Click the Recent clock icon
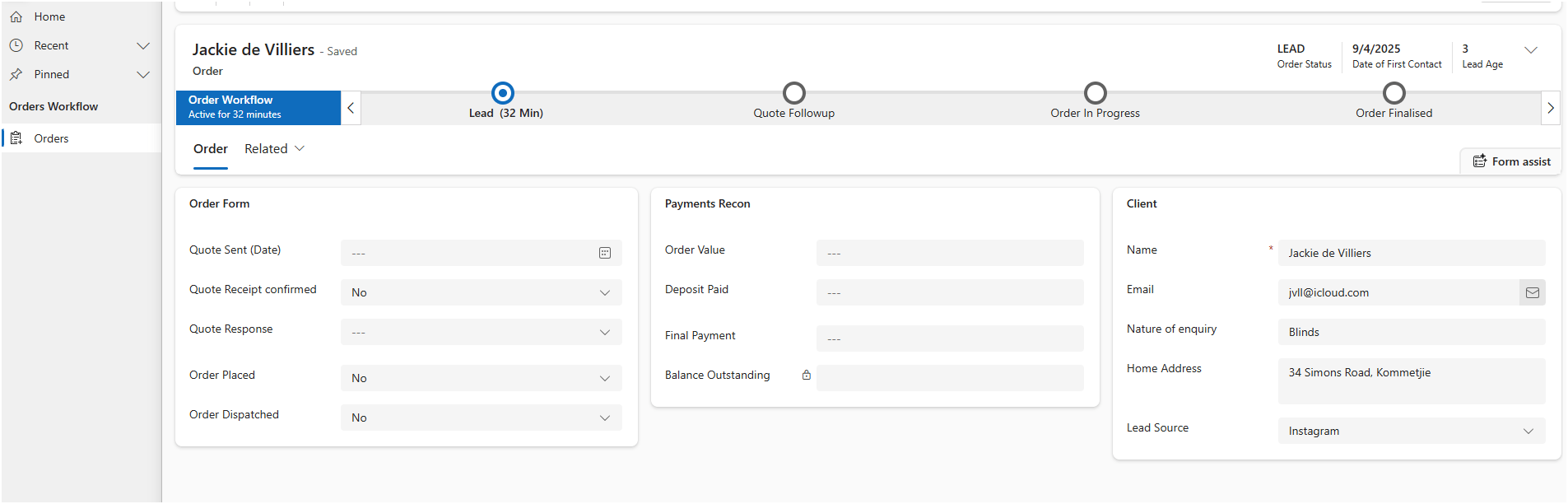This screenshot has height=504, width=1568. 16,45
